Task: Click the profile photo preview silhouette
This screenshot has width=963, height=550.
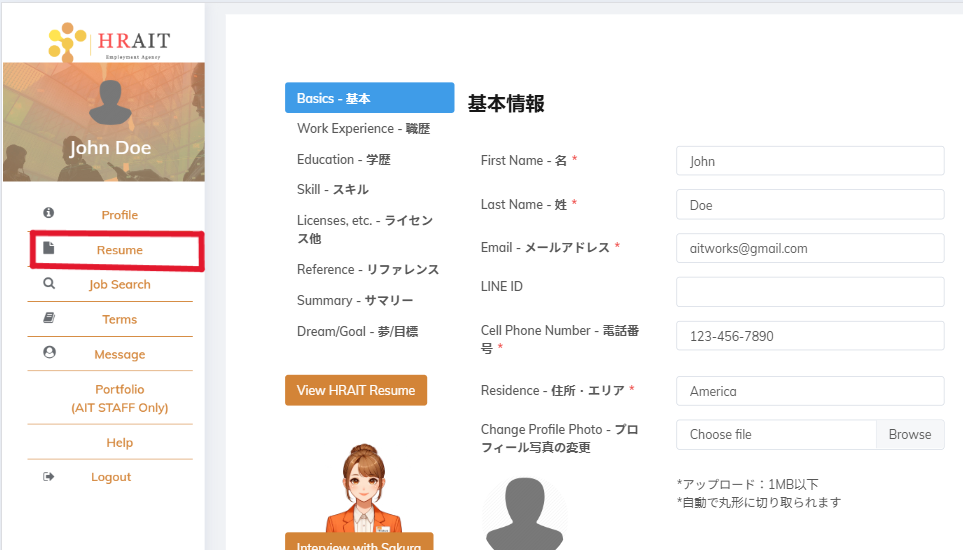Action: point(524,514)
